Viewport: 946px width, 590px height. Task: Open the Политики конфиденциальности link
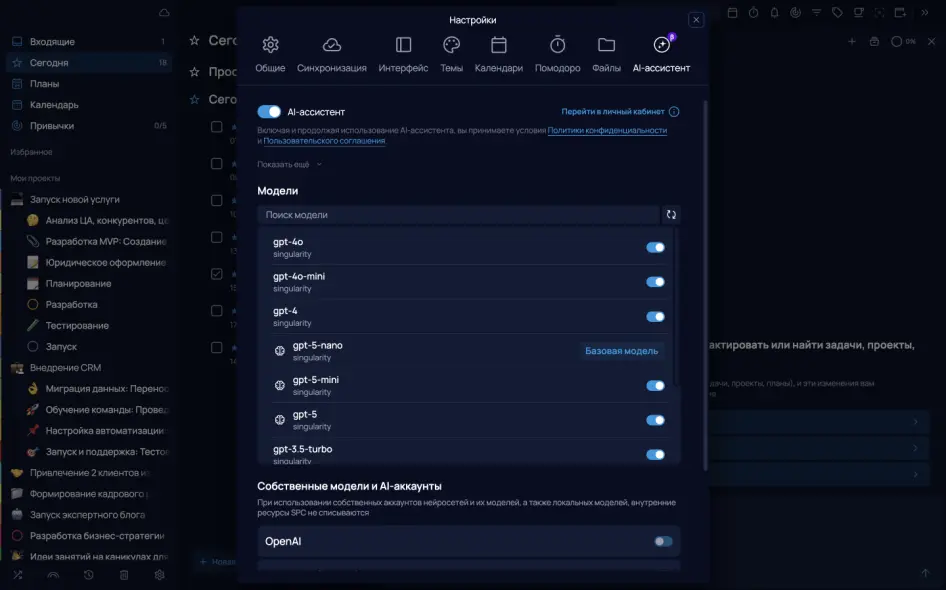pyautogui.click(x=607, y=130)
